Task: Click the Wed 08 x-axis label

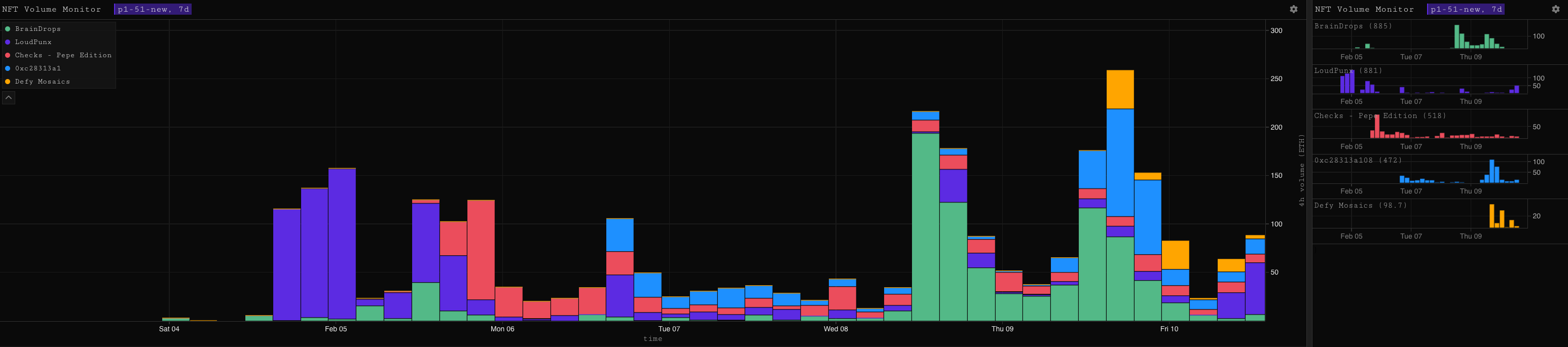Action: pyautogui.click(x=836, y=329)
